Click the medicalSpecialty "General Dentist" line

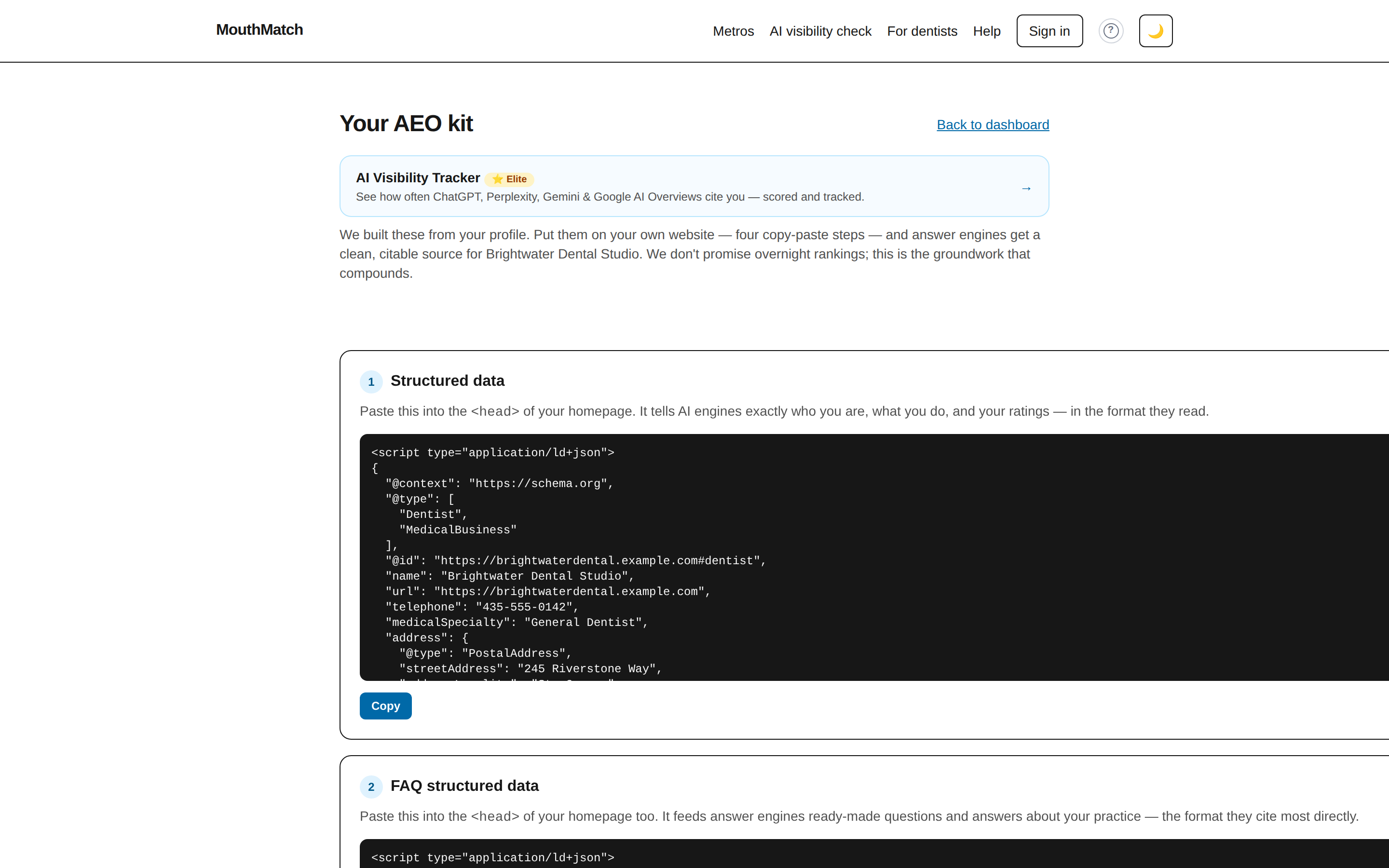coord(517,622)
